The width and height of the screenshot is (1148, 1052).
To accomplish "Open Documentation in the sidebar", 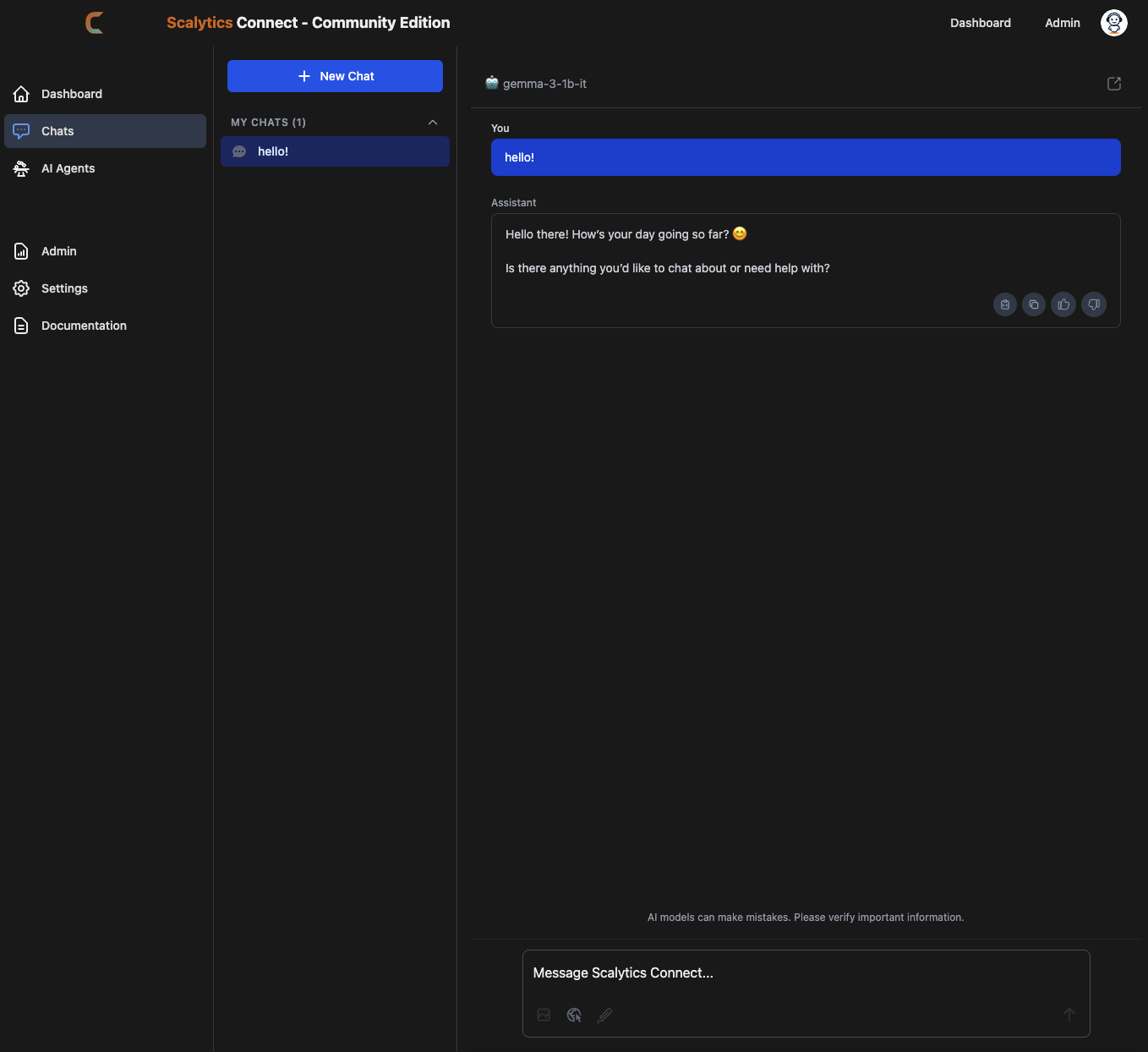I will pyautogui.click(x=105, y=326).
